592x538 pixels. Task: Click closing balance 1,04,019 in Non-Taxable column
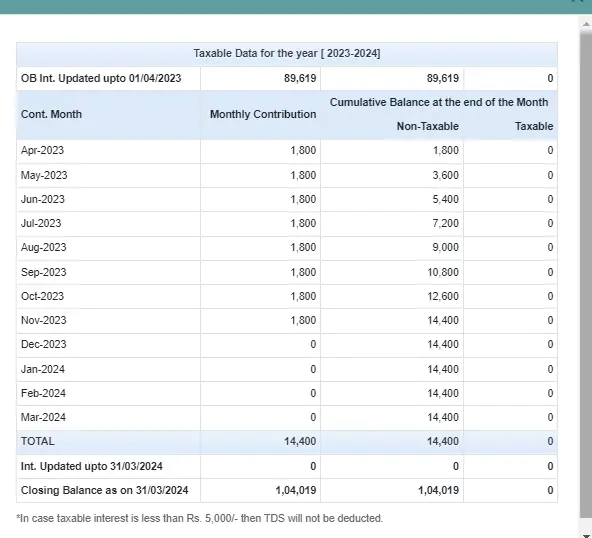coord(439,490)
